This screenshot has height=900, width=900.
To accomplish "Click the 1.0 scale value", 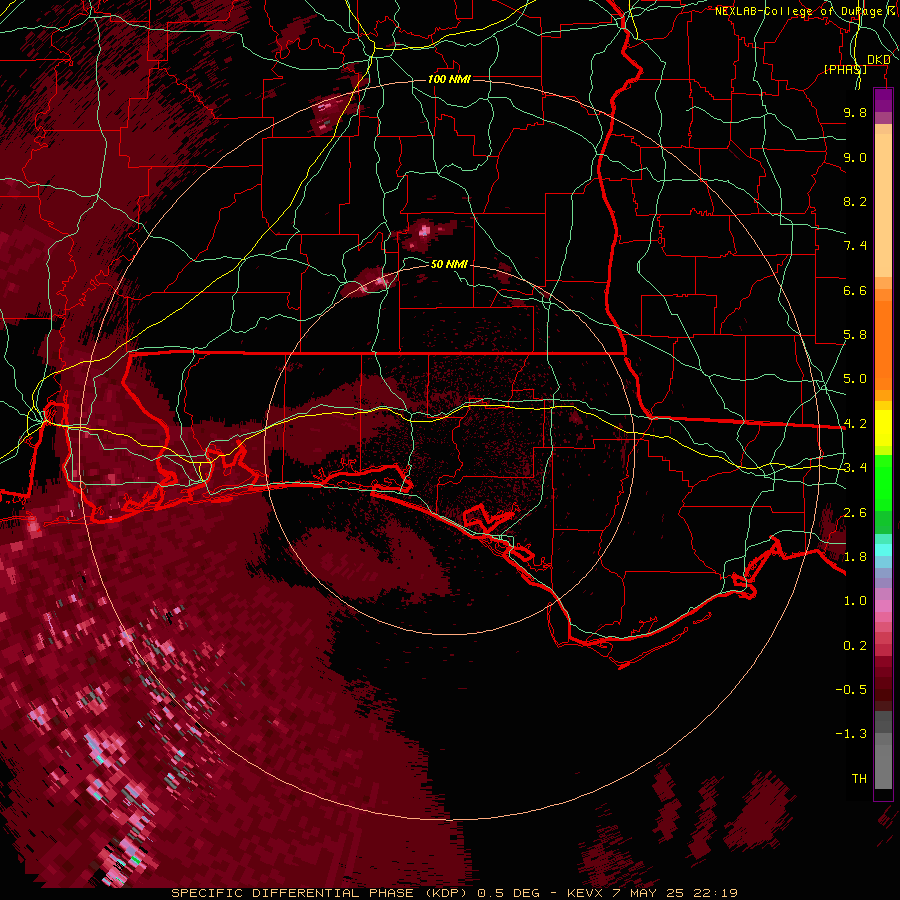I will pyautogui.click(x=855, y=601).
